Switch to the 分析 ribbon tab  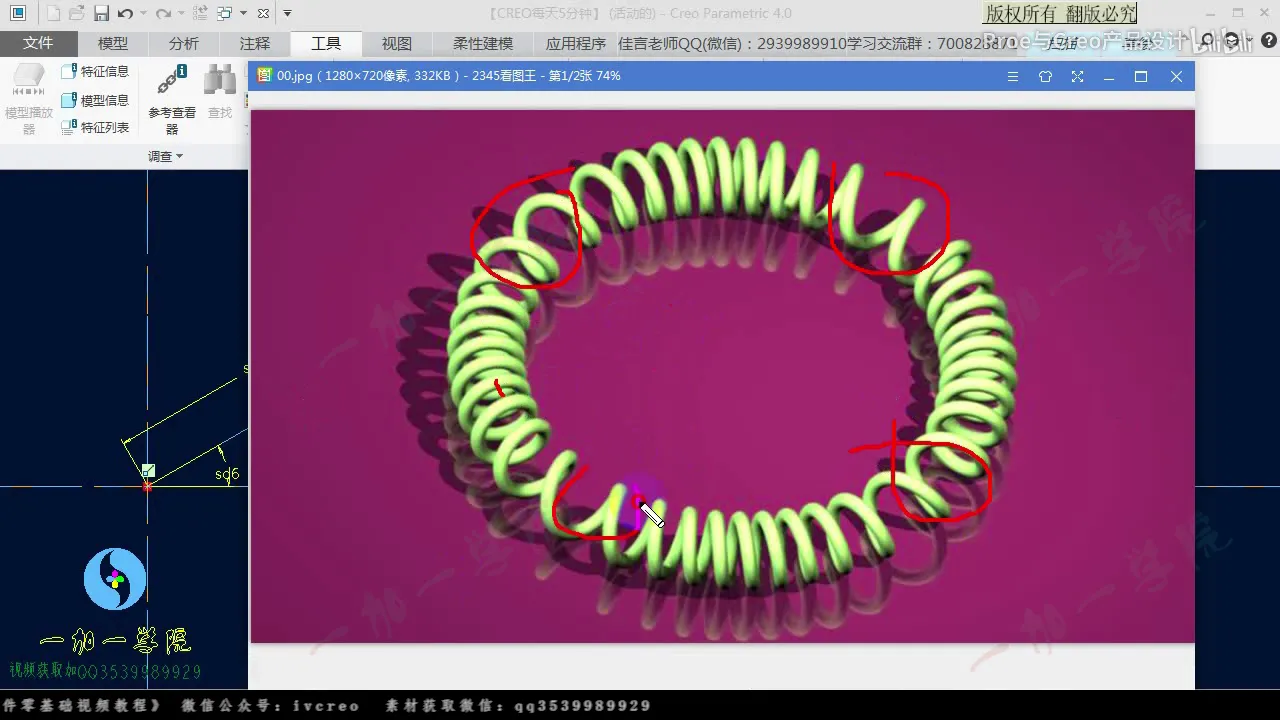(x=184, y=43)
